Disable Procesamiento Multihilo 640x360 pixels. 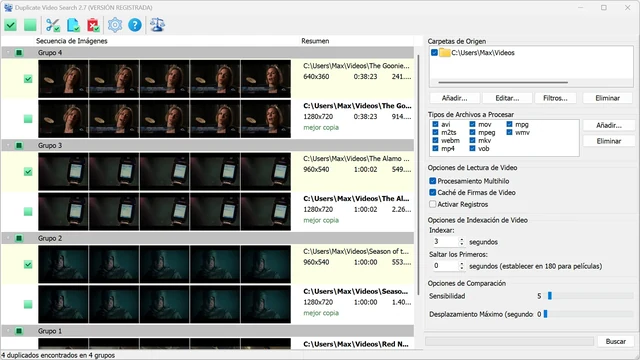pos(433,181)
